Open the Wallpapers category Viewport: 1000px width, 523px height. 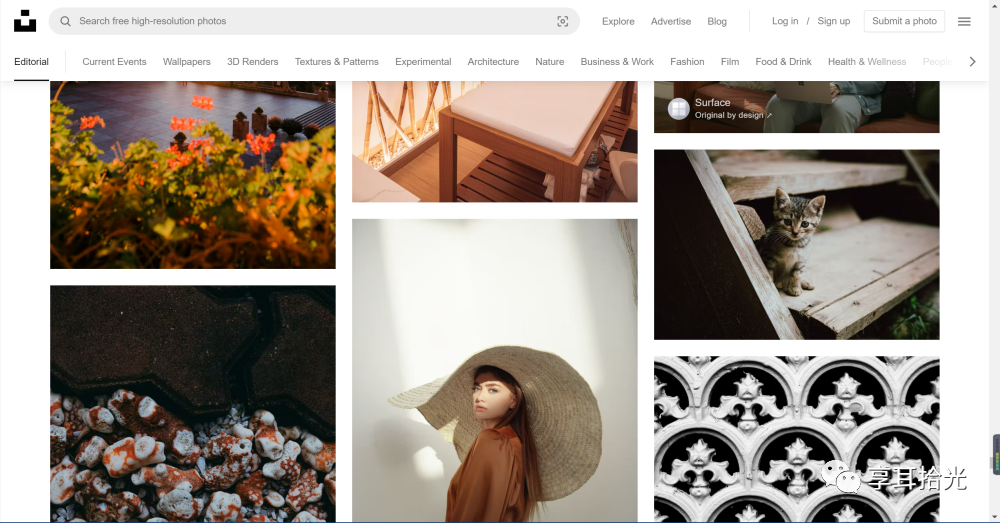click(186, 62)
